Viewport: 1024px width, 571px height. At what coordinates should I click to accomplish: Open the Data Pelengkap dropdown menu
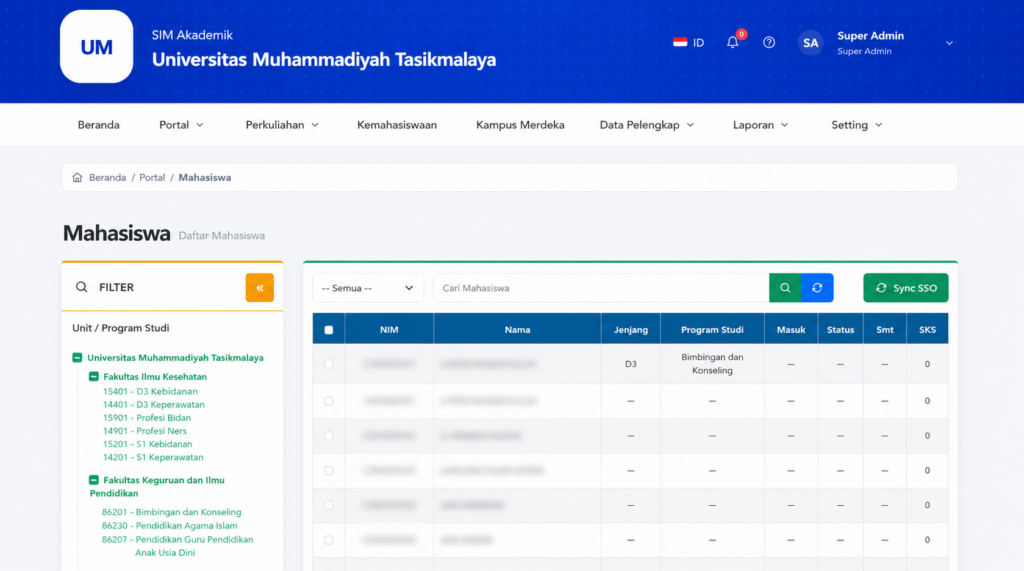coord(647,125)
